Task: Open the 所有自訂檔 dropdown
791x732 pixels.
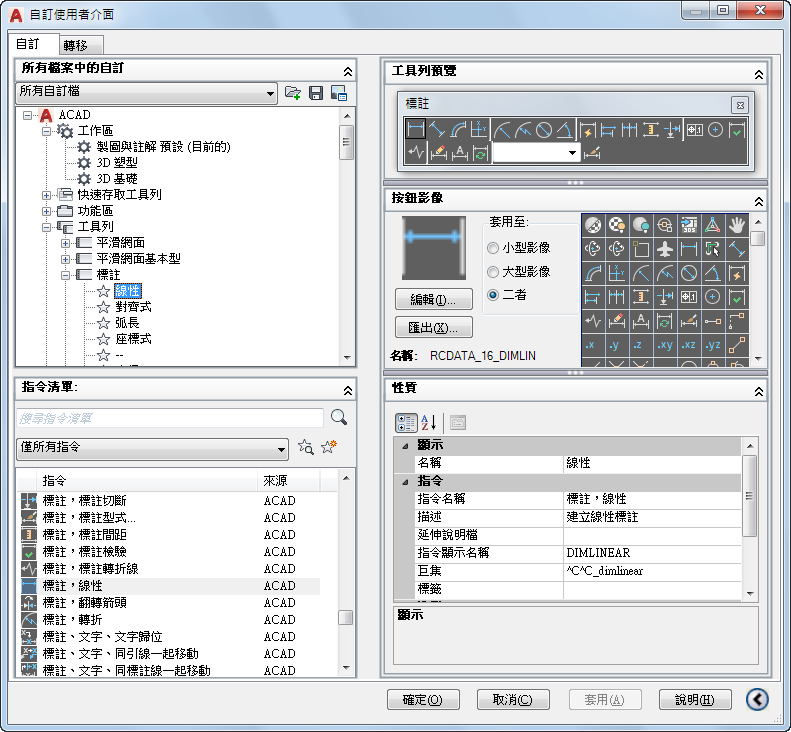Action: pyautogui.click(x=147, y=93)
